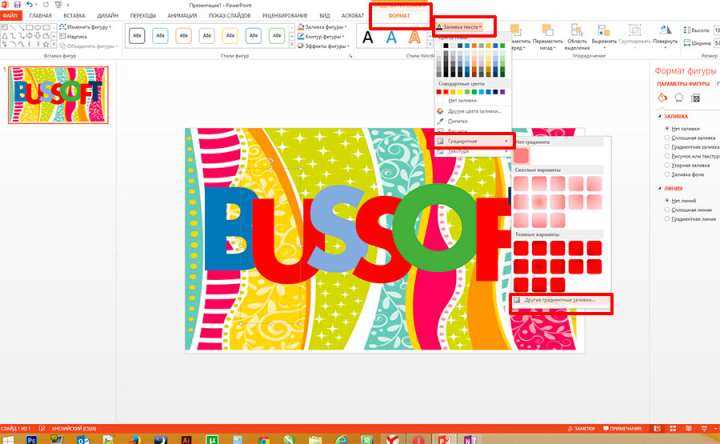Click the Надпись text box button
Viewport: 720px width, 444px height.
(x=73, y=36)
